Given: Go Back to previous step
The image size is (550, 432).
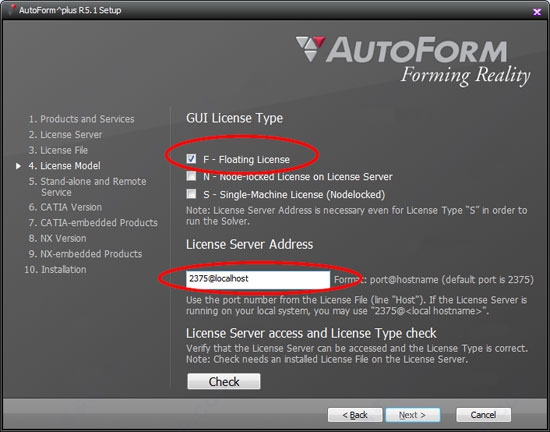Looking at the screenshot, I should click(355, 415).
